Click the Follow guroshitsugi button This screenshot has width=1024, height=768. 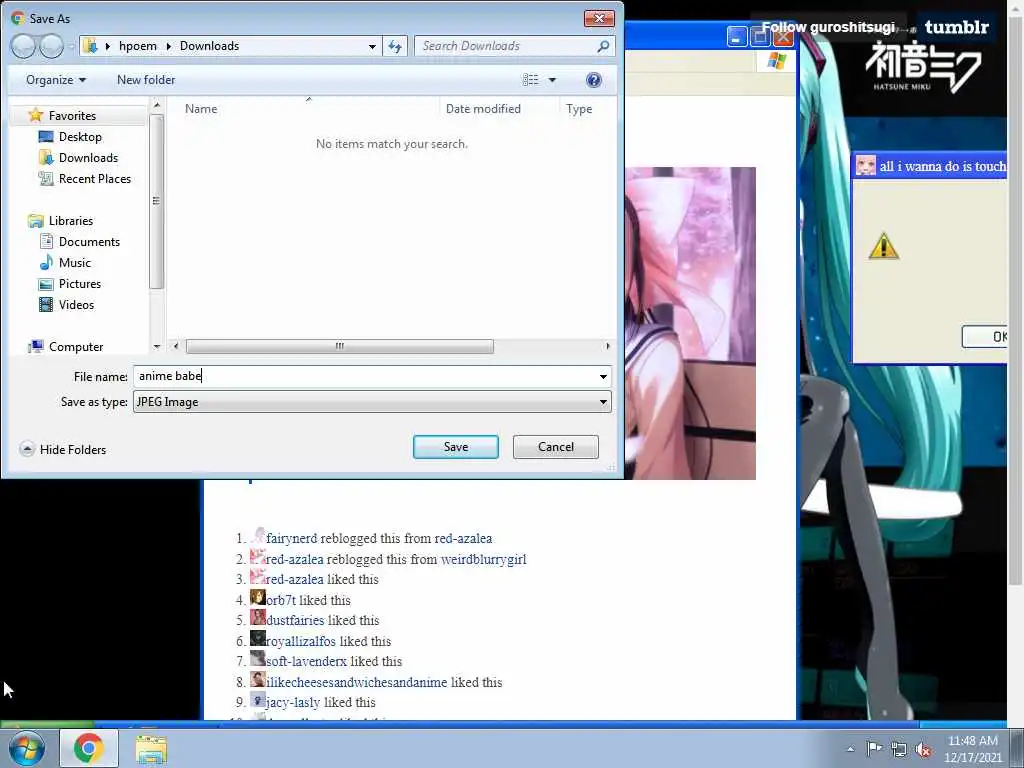point(828,27)
